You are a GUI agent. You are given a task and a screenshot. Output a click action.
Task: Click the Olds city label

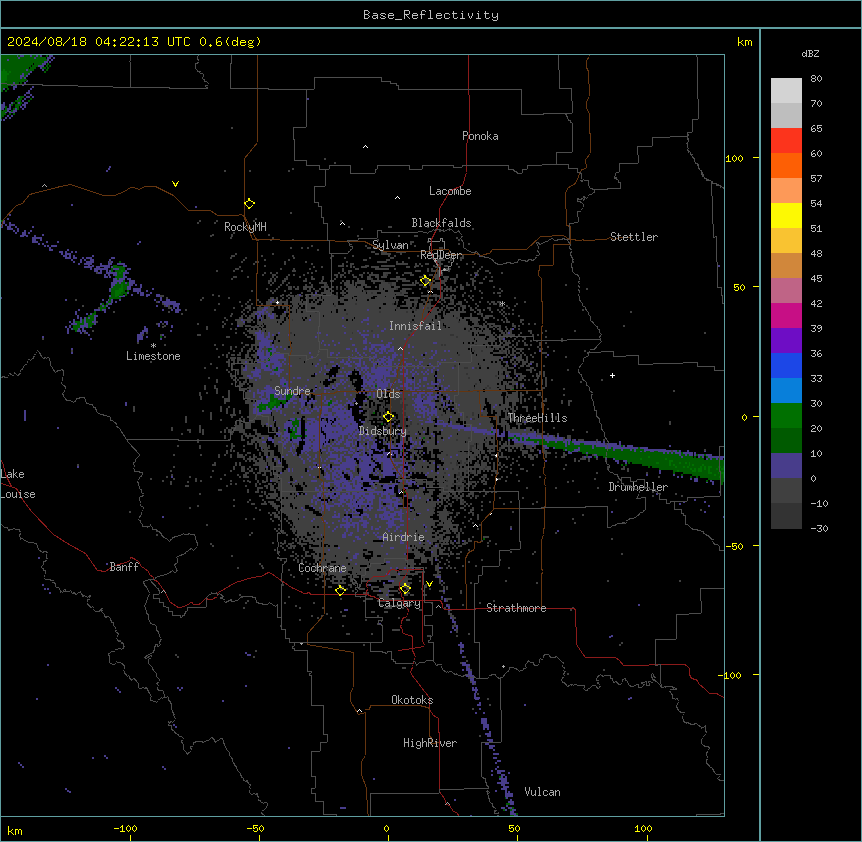click(388, 394)
